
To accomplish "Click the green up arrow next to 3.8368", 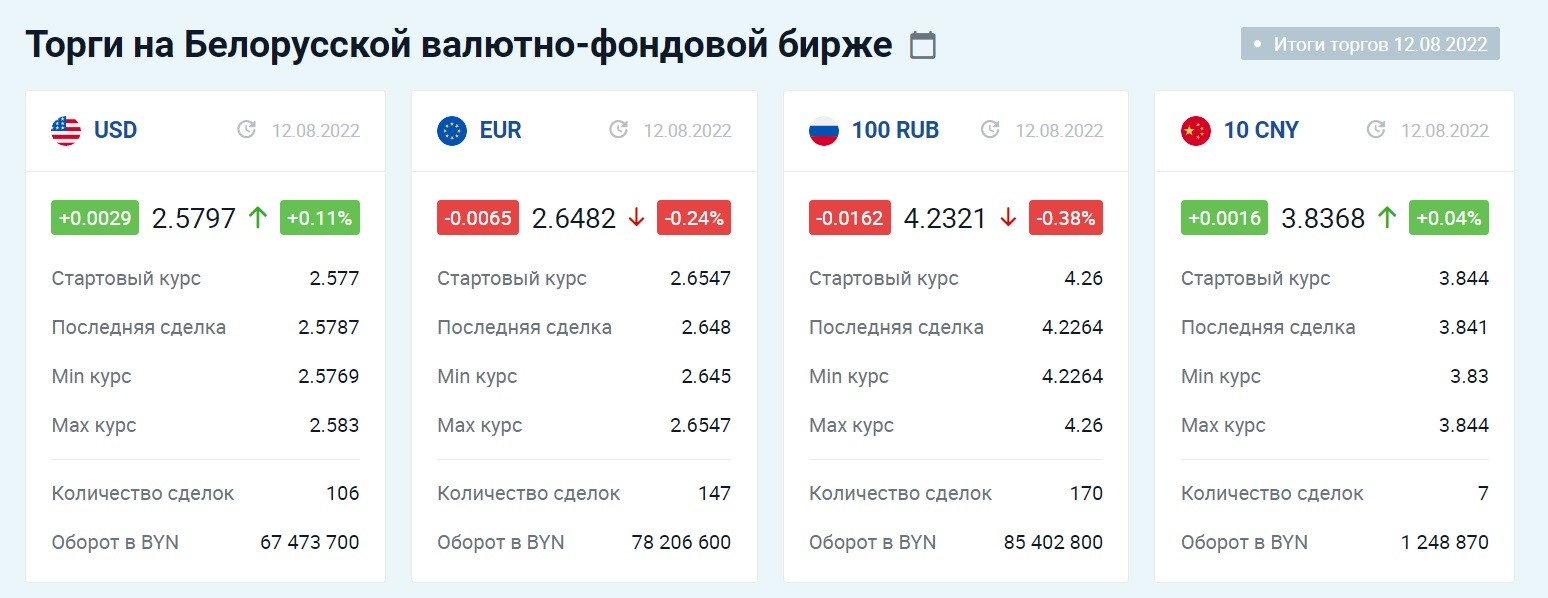I will tap(1387, 218).
